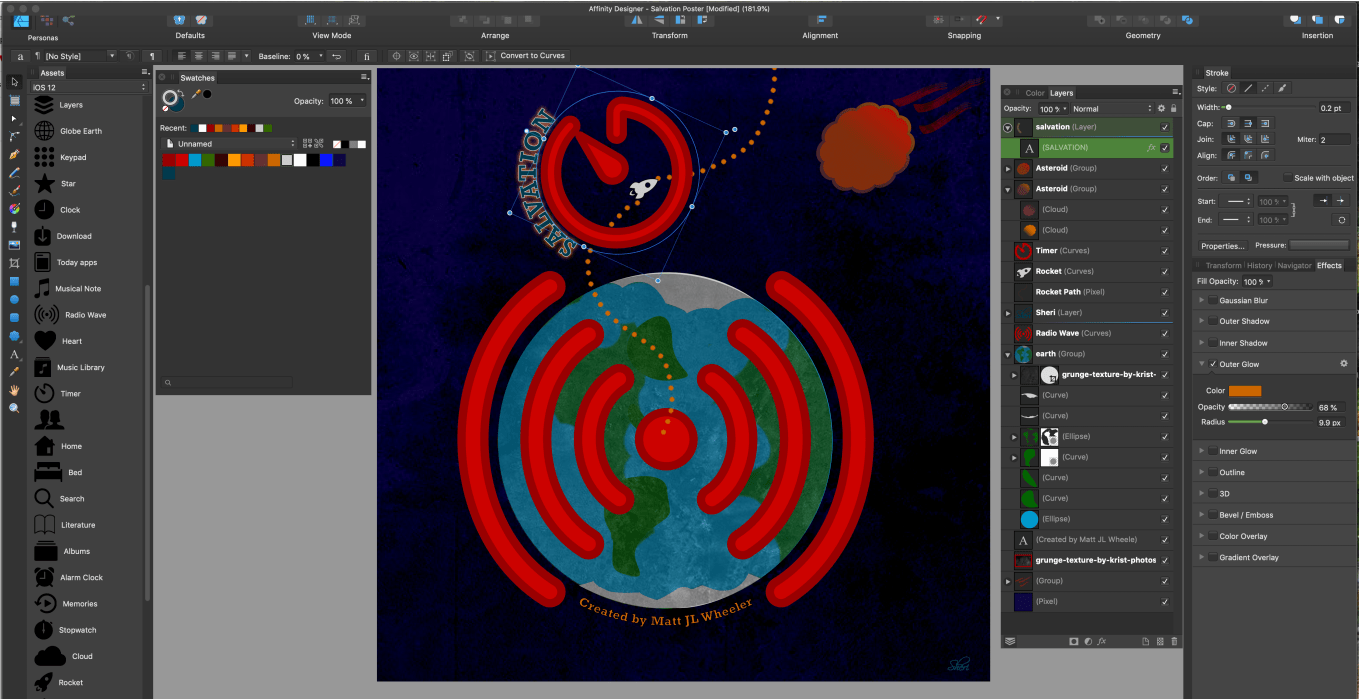Image resolution: width=1359 pixels, height=699 pixels.
Task: Check the Scale with object option
Action: [1287, 178]
